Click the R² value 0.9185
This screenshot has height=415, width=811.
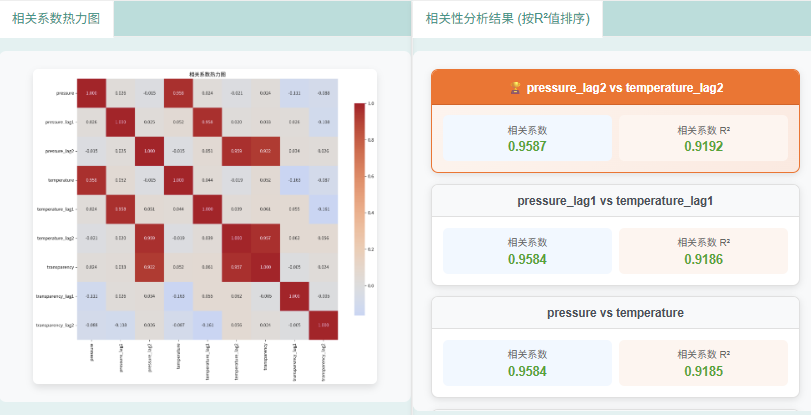703,372
